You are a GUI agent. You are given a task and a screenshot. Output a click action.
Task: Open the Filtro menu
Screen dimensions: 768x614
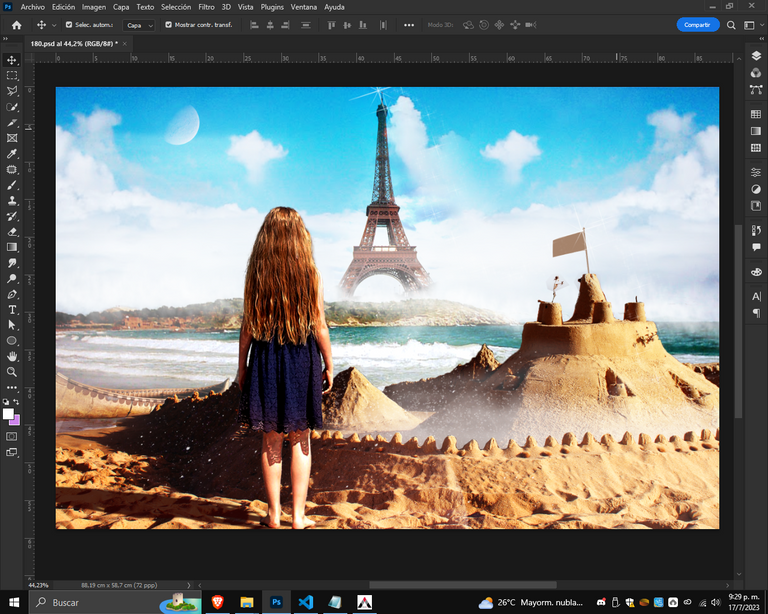coord(206,7)
